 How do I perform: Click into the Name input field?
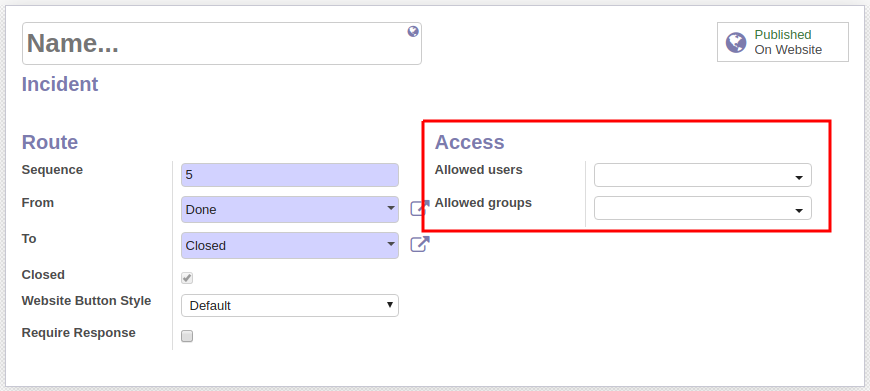click(x=221, y=43)
